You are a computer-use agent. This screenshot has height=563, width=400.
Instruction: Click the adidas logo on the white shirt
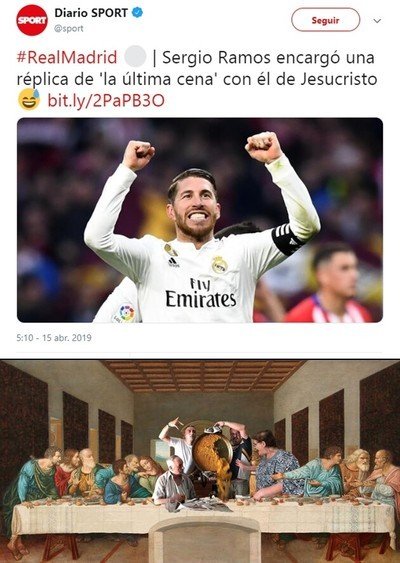[x=173, y=262]
